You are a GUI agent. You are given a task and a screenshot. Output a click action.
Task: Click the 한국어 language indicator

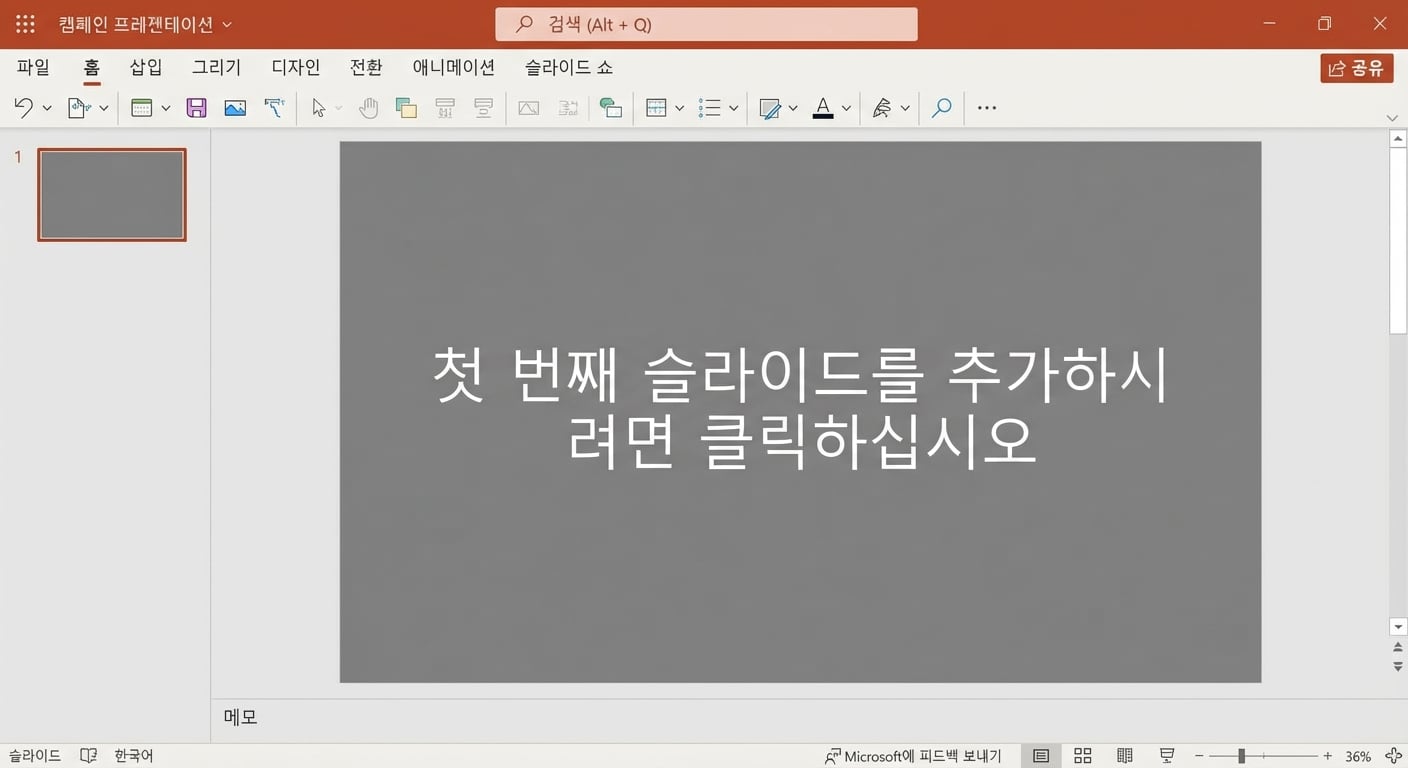tap(134, 756)
